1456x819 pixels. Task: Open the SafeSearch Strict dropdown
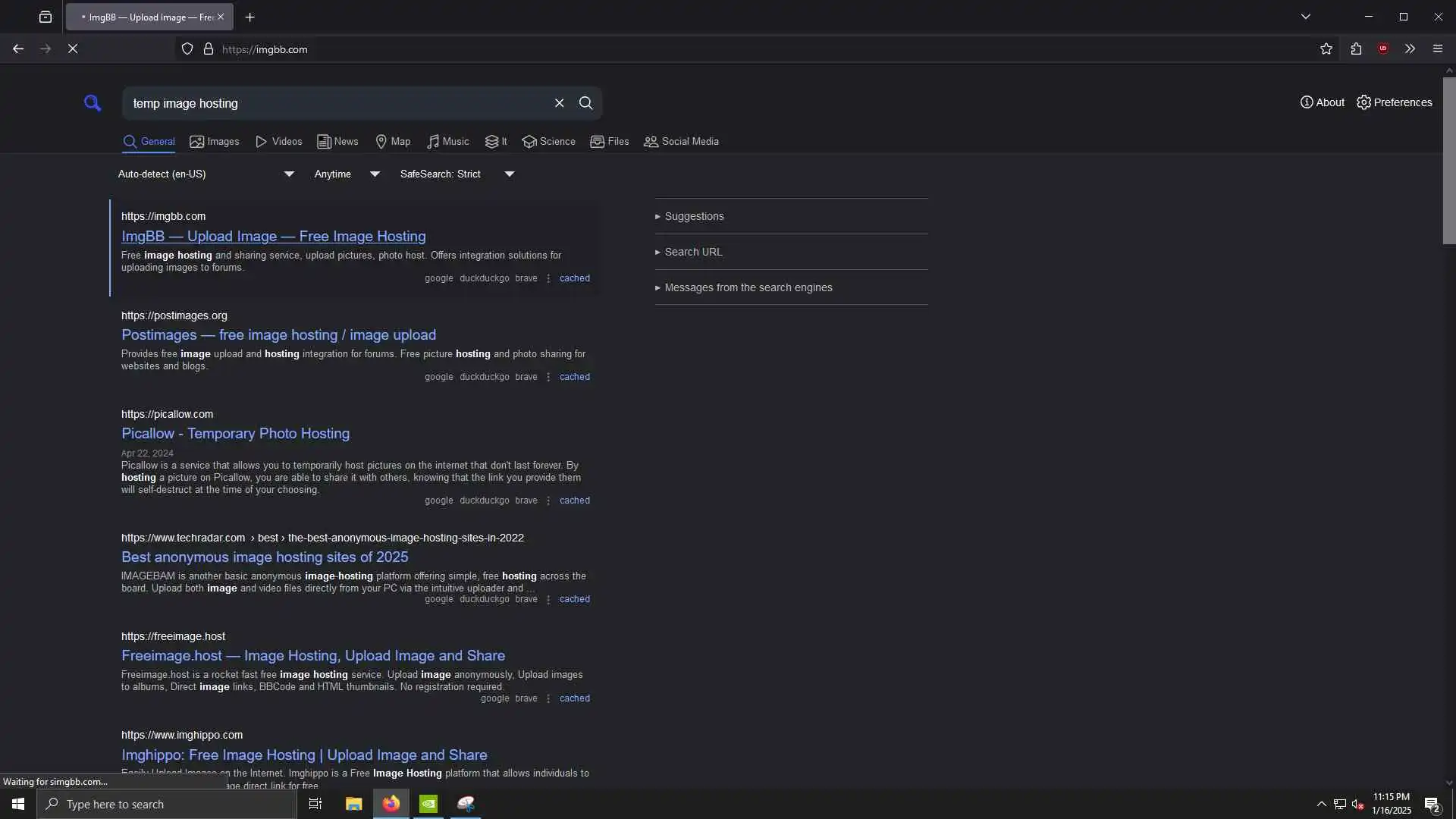pos(457,174)
